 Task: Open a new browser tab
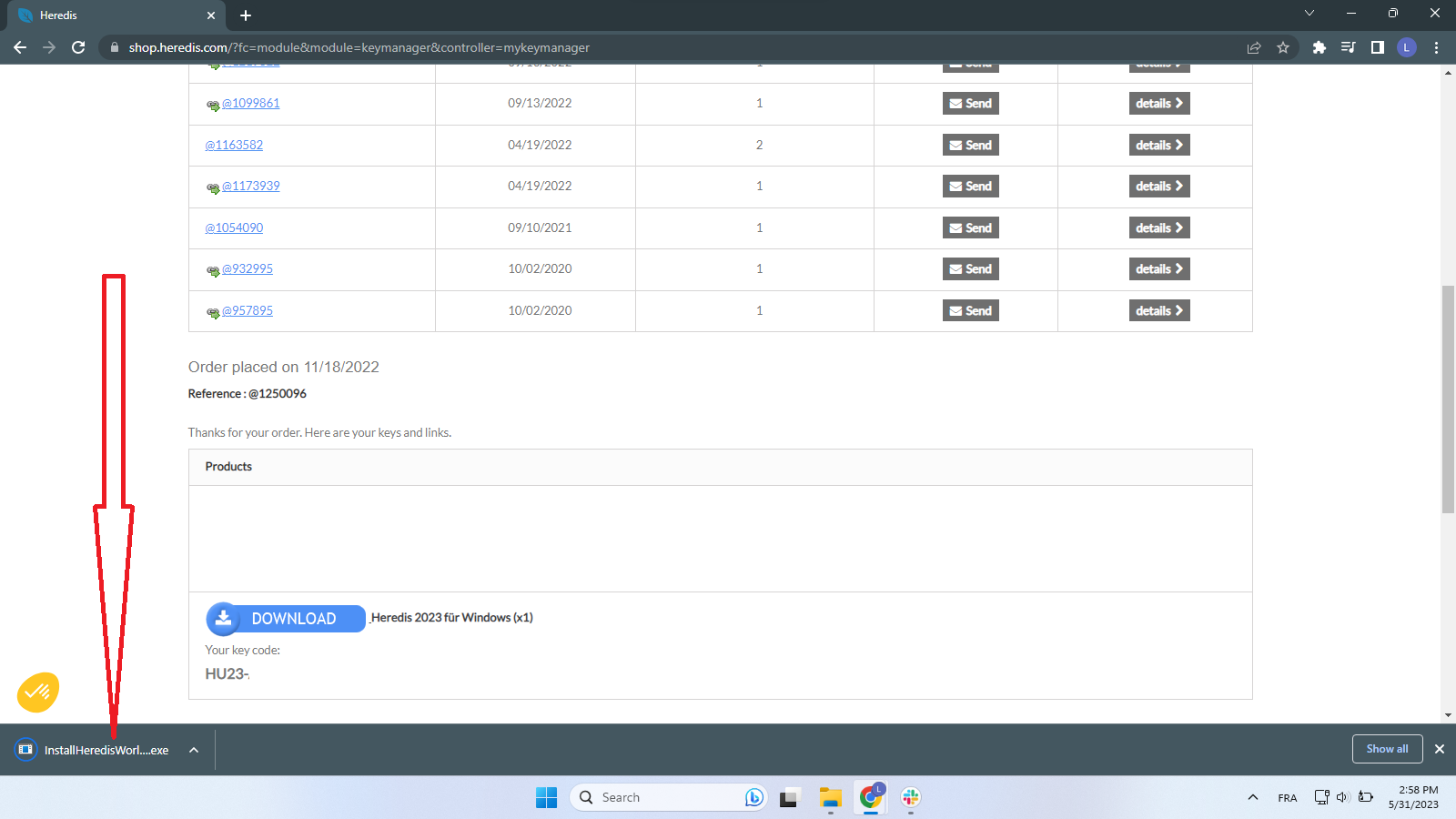pos(246,15)
